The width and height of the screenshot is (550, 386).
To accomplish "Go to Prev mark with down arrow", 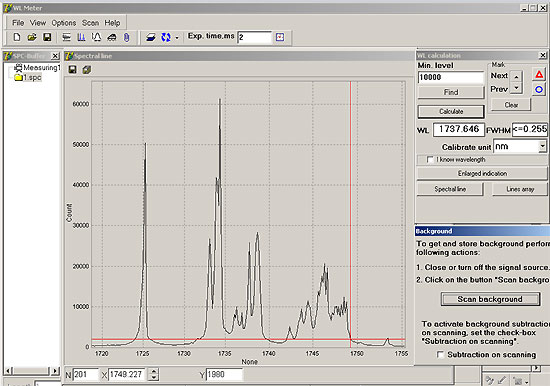I will tap(516, 88).
